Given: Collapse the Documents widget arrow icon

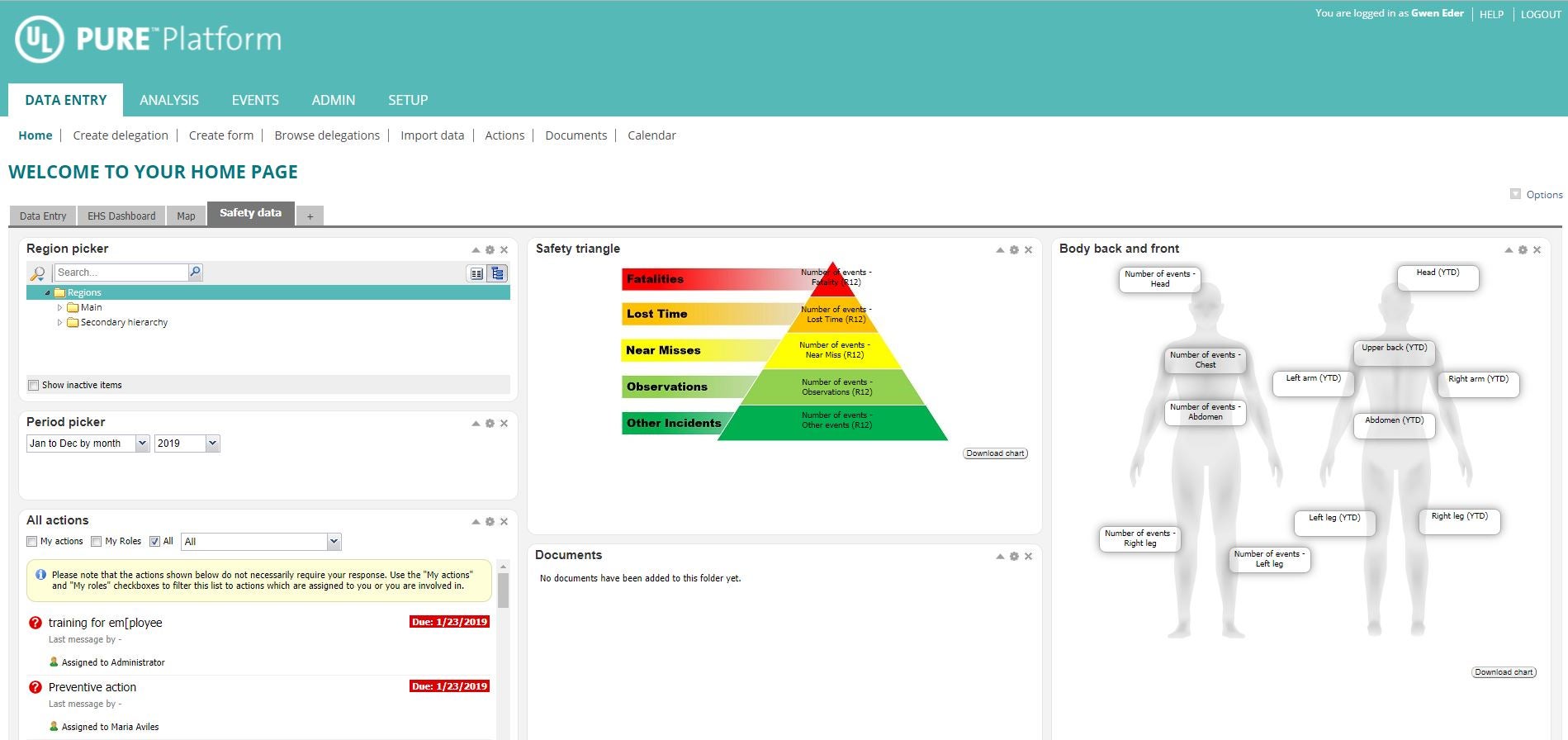Looking at the screenshot, I should (1000, 557).
